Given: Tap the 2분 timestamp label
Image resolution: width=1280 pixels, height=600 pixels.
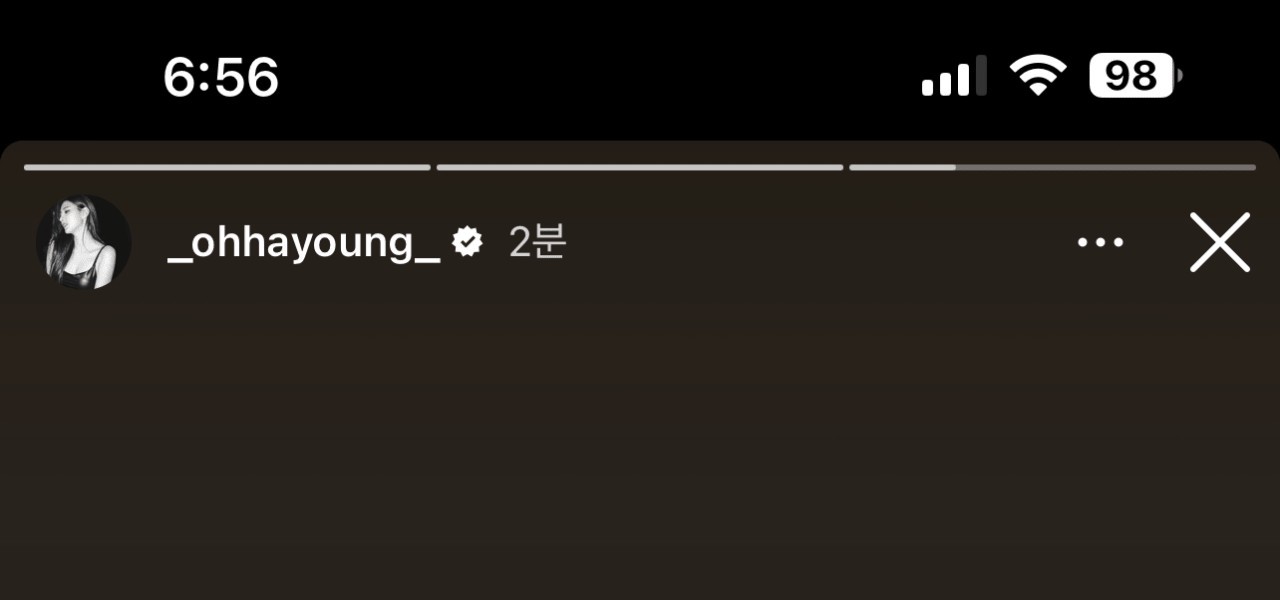Looking at the screenshot, I should [x=538, y=242].
